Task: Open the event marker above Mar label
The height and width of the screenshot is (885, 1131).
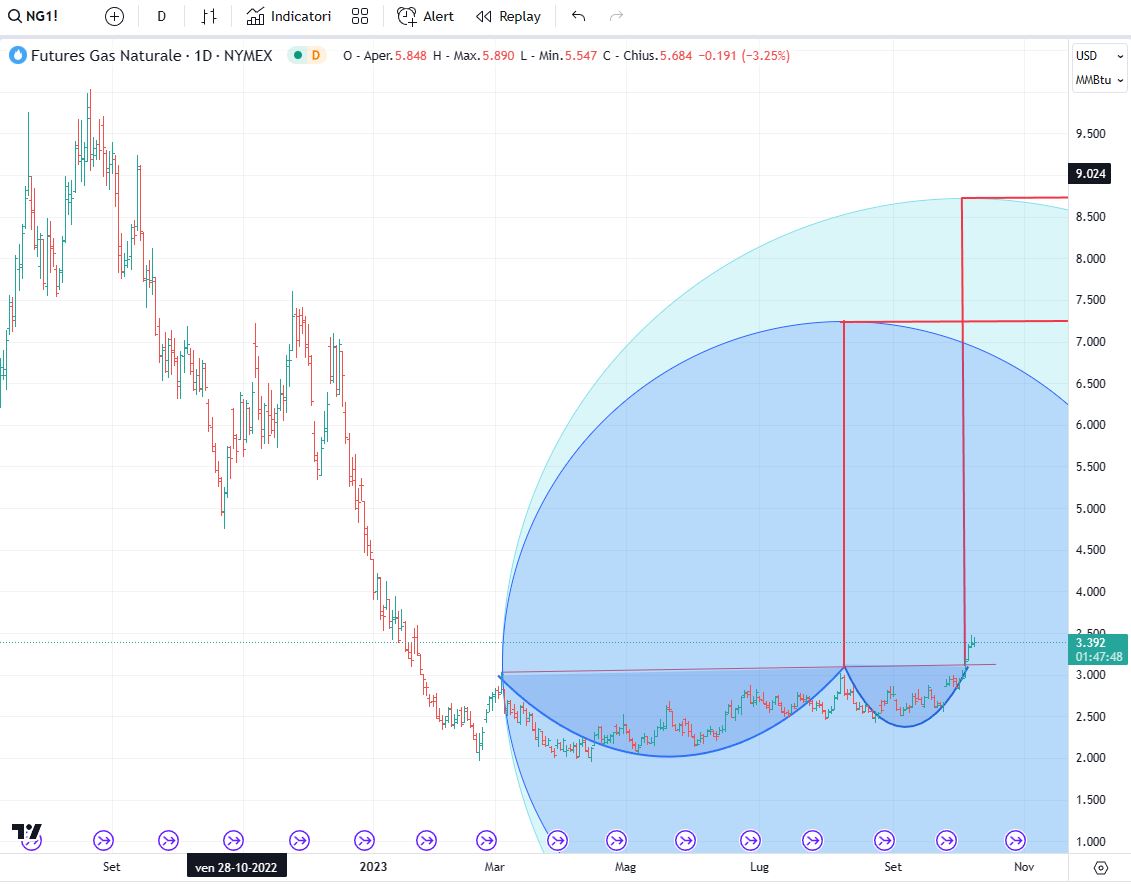Action: pos(487,840)
